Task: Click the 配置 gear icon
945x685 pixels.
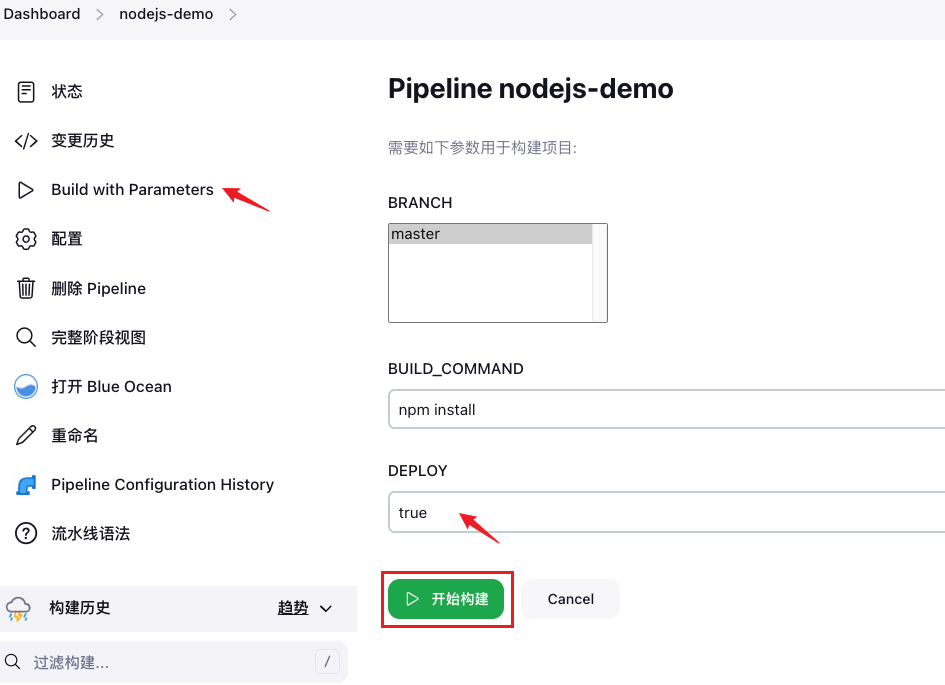Action: click(26, 239)
